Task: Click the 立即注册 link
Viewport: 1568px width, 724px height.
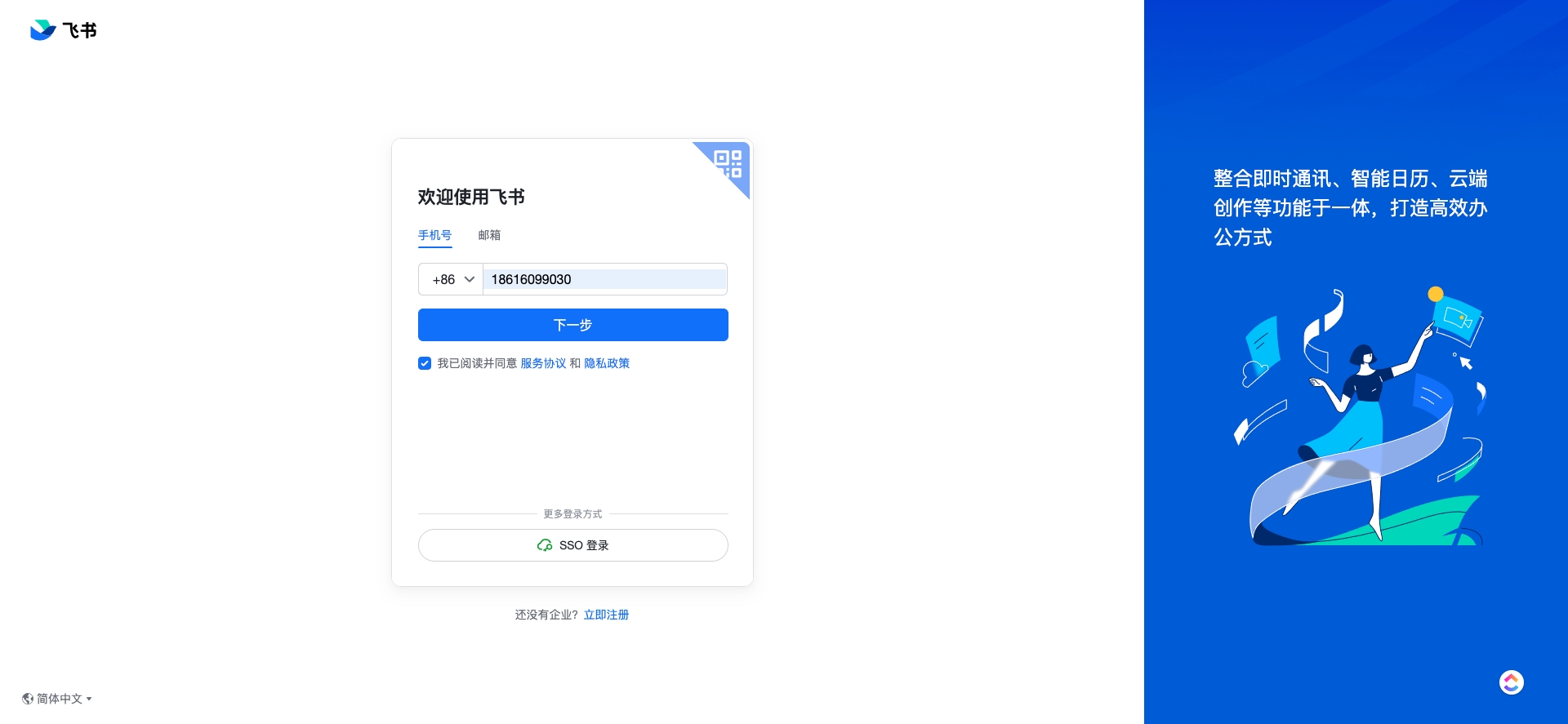Action: click(x=606, y=615)
